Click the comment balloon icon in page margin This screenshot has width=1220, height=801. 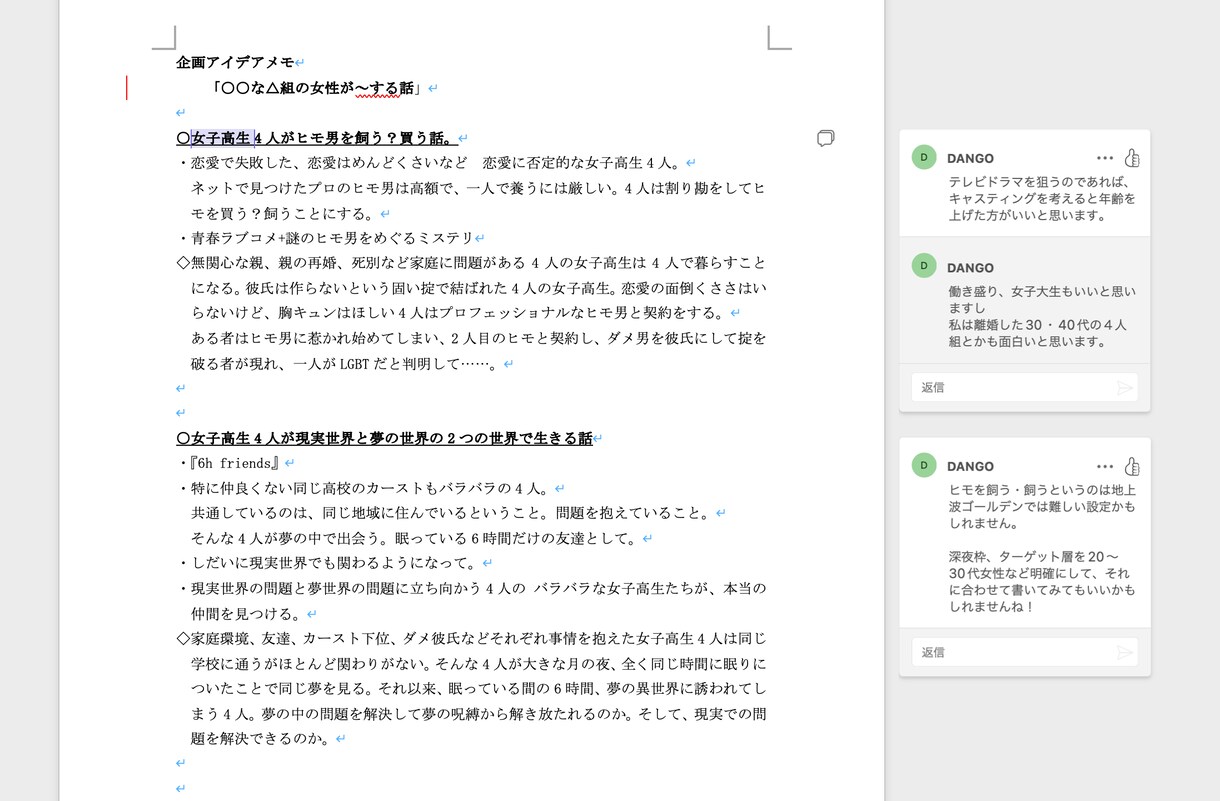pyautogui.click(x=825, y=138)
